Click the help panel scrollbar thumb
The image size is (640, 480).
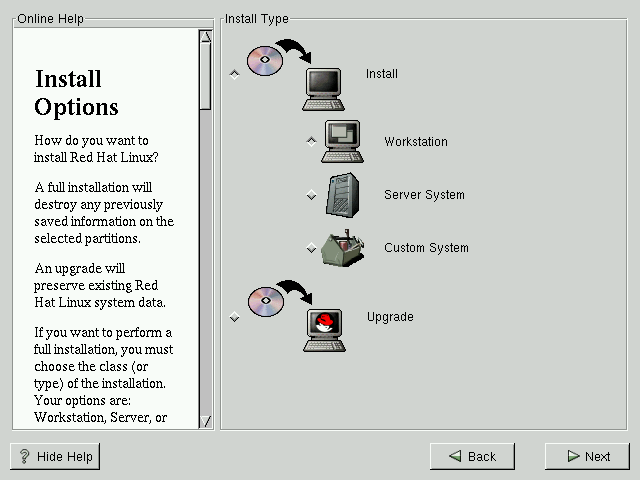point(205,75)
